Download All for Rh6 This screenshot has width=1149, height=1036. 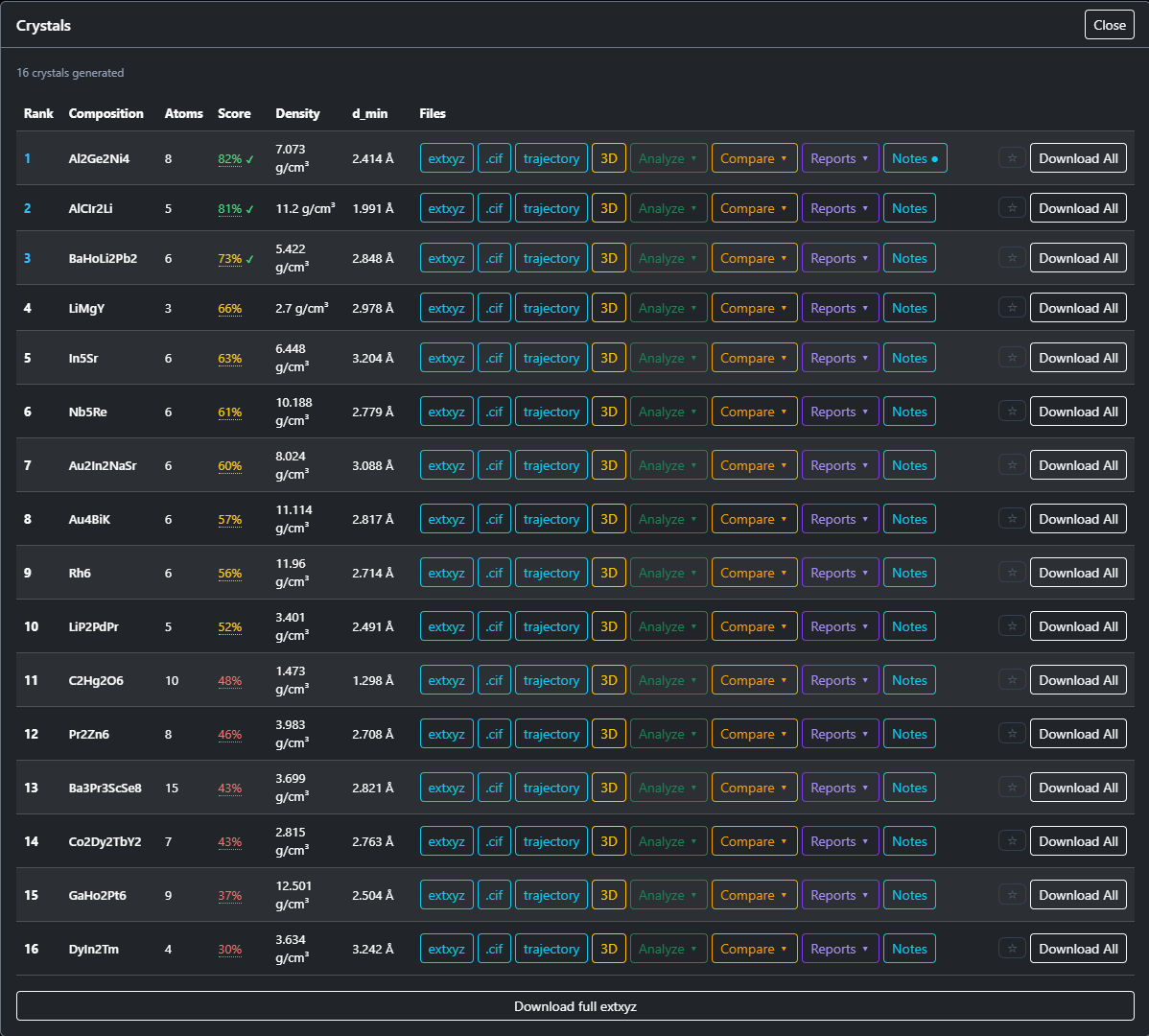pyautogui.click(x=1078, y=573)
